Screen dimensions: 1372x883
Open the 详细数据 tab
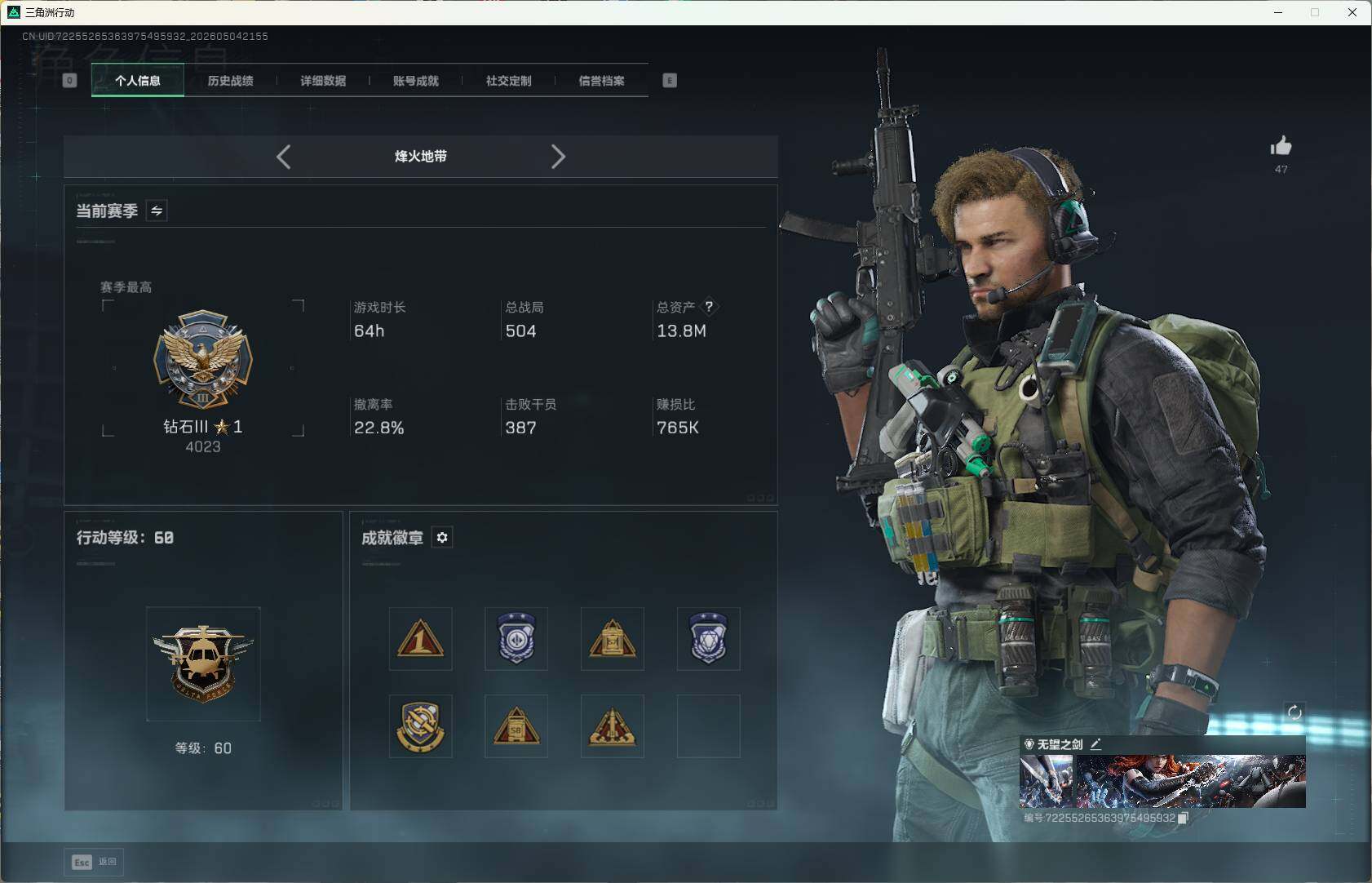coord(323,80)
